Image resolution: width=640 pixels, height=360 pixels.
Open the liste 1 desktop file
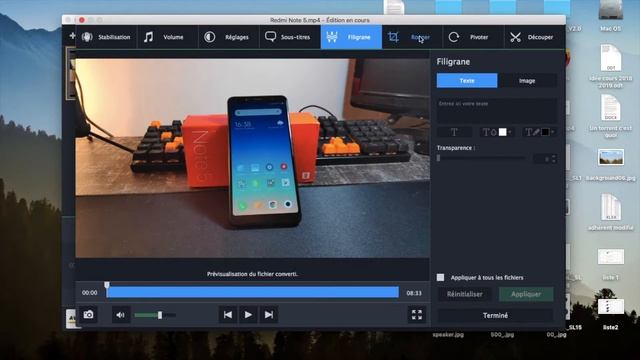(611, 264)
